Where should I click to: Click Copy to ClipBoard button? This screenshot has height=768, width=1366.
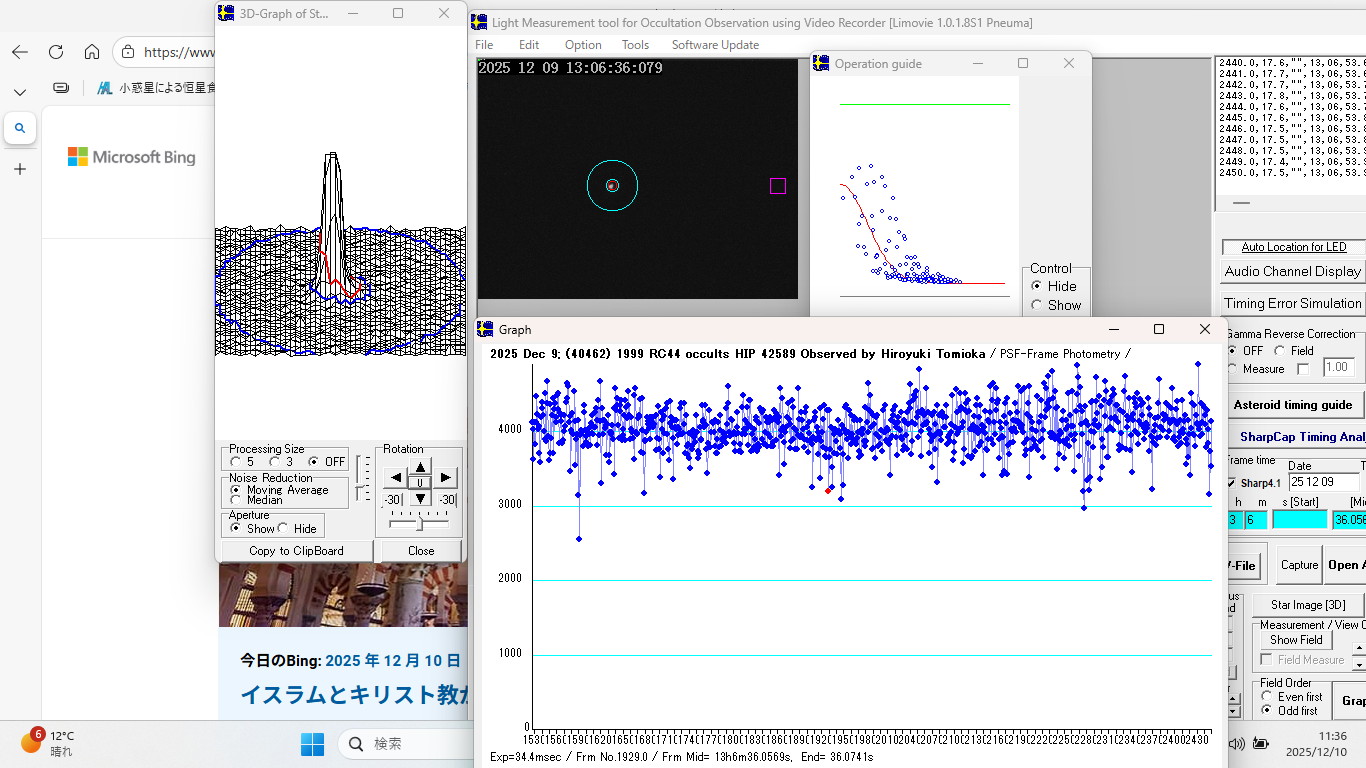coord(296,551)
